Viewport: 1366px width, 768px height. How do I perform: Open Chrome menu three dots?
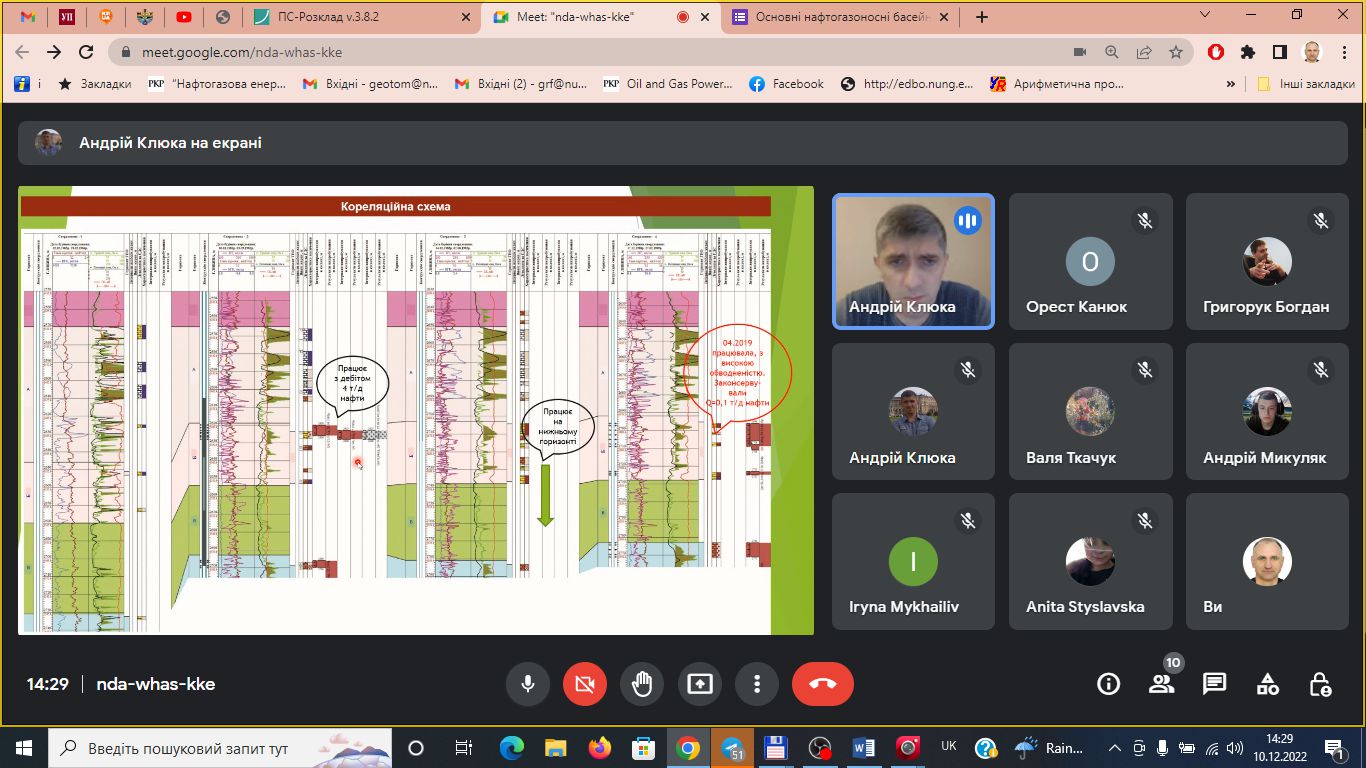(x=1343, y=52)
